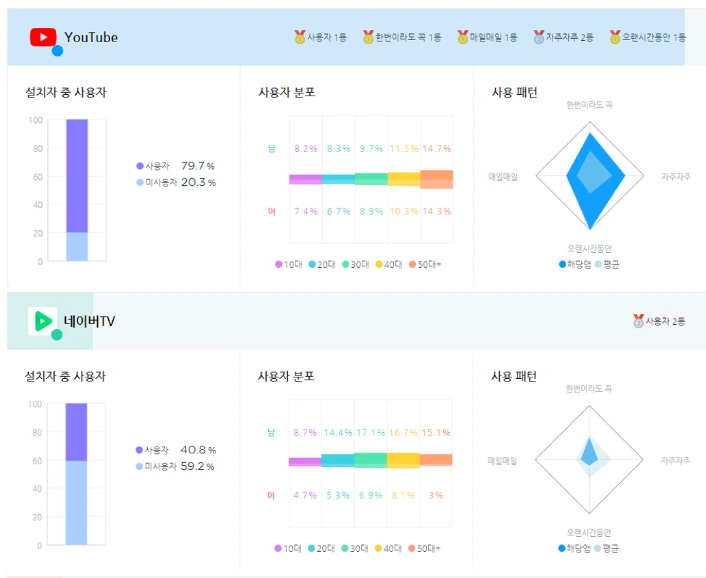Click purple 사용자 bar segment in YouTube chart
The image size is (706, 578).
(x=77, y=176)
